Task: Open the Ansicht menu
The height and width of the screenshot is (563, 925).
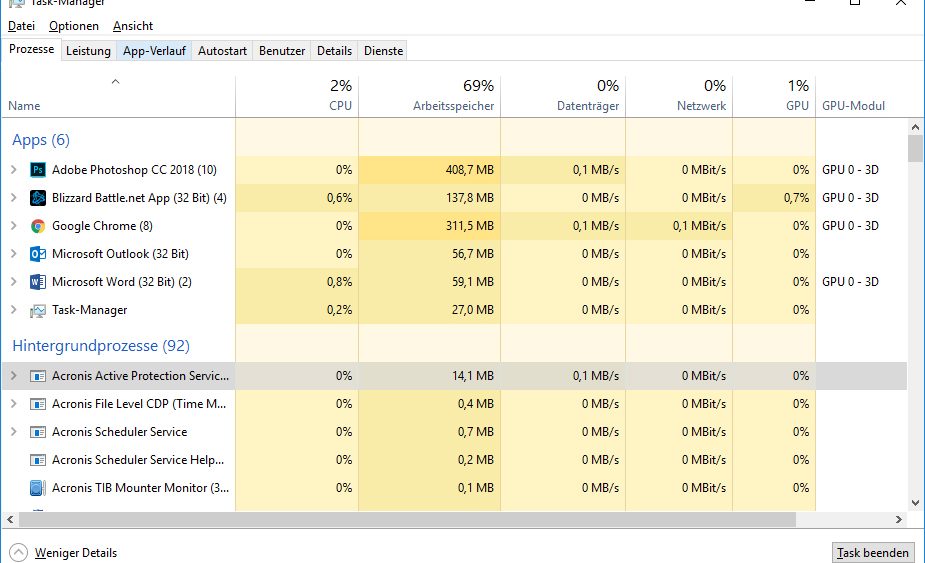Action: click(133, 26)
